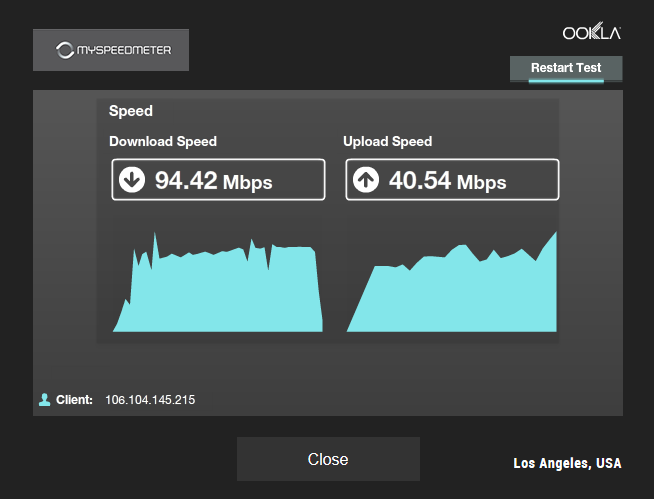Image resolution: width=654 pixels, height=501 pixels.
Task: Open the OOKLA logo link
Action: [x=591, y=31]
